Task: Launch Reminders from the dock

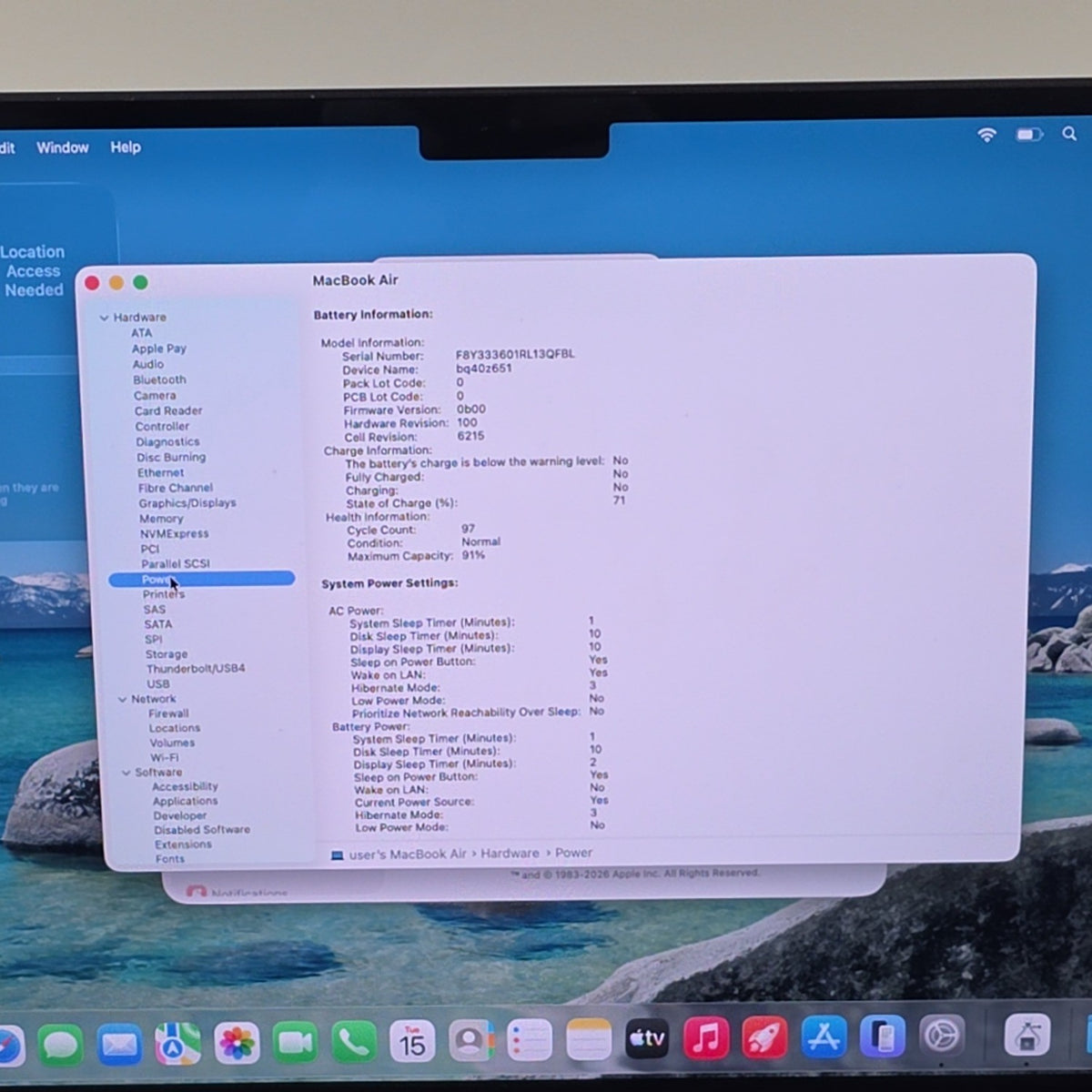Action: pyautogui.click(x=530, y=1040)
